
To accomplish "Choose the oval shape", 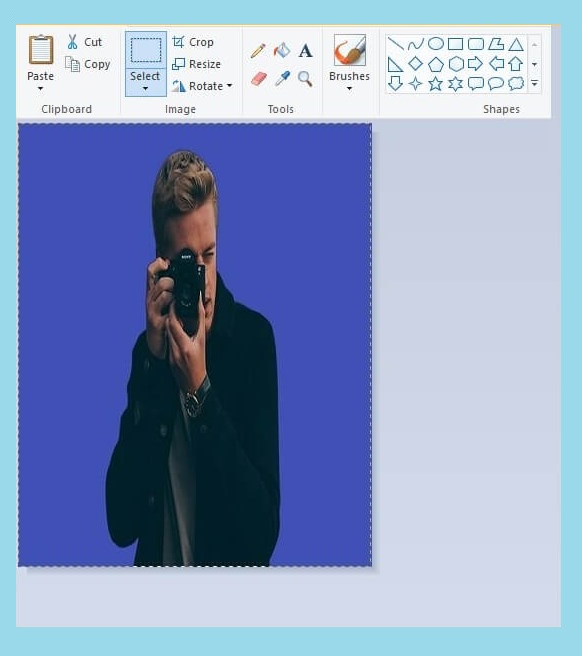I will pos(436,44).
